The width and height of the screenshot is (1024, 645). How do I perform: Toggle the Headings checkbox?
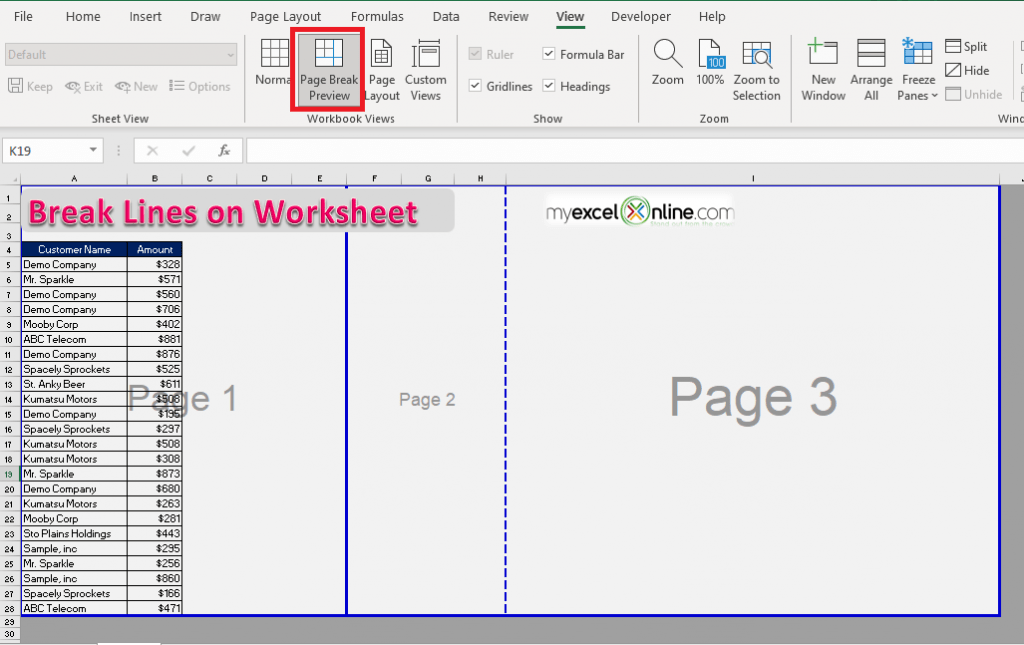tap(550, 87)
